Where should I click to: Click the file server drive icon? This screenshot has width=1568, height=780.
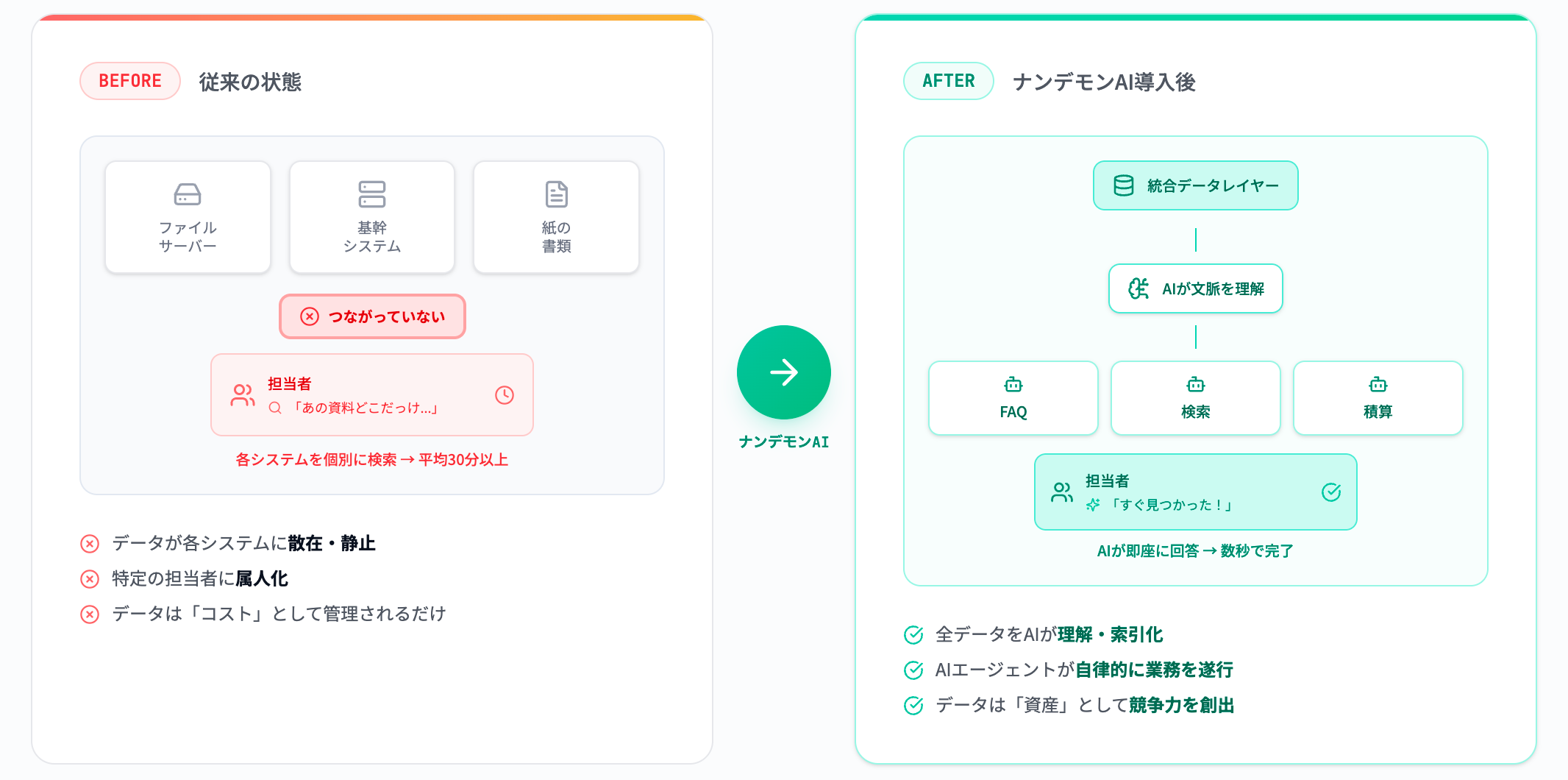188,194
